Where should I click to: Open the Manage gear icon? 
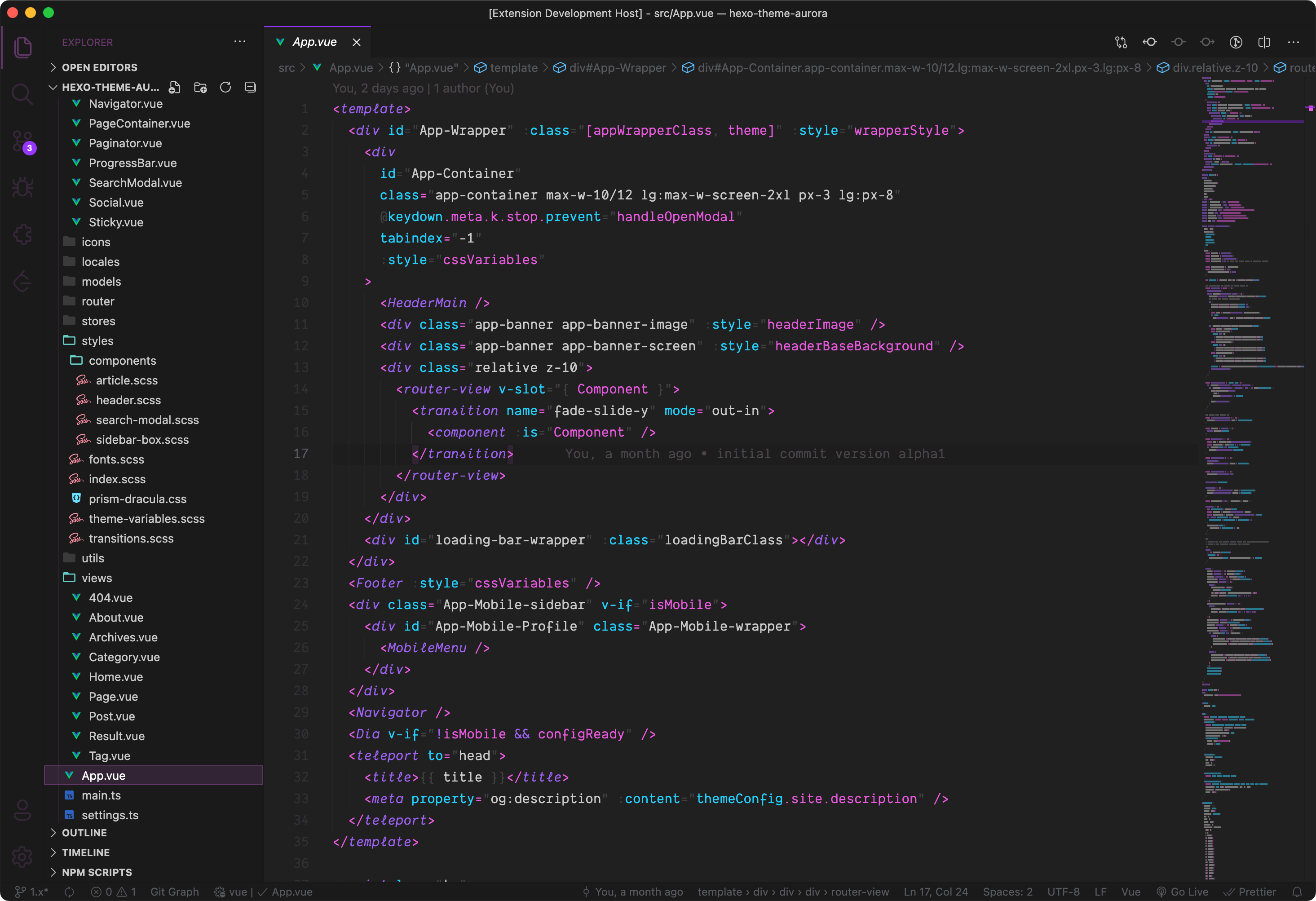click(x=22, y=856)
